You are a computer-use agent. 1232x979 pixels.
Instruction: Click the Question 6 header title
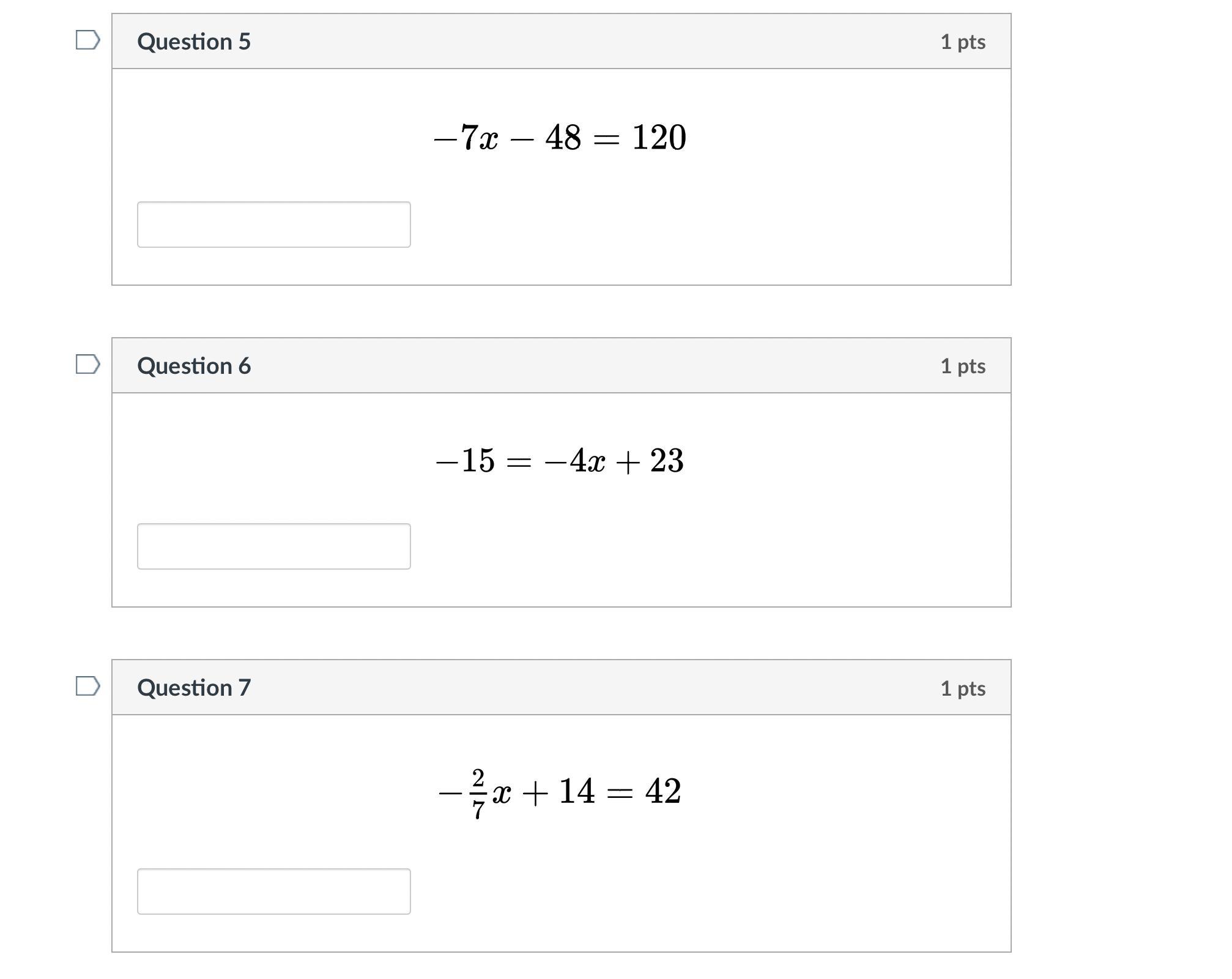[x=194, y=366]
